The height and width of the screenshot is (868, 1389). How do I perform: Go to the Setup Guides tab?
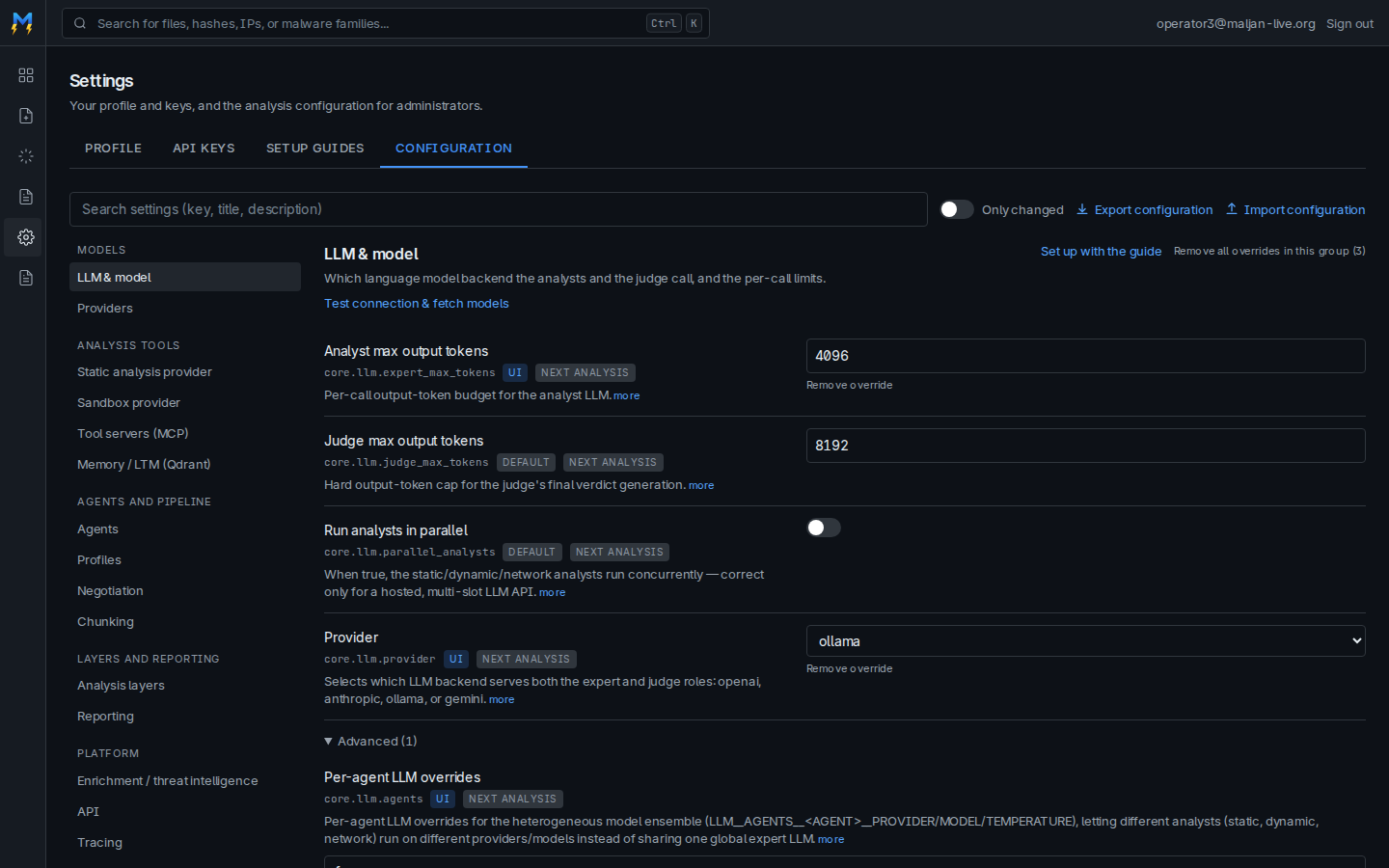click(x=315, y=149)
